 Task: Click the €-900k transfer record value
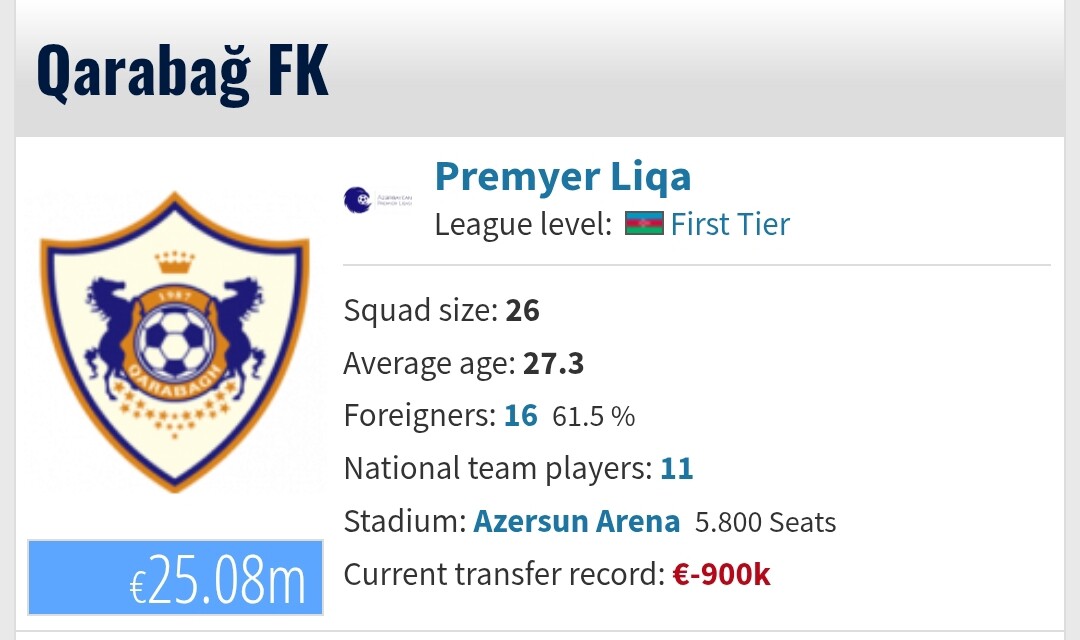pyautogui.click(x=721, y=574)
